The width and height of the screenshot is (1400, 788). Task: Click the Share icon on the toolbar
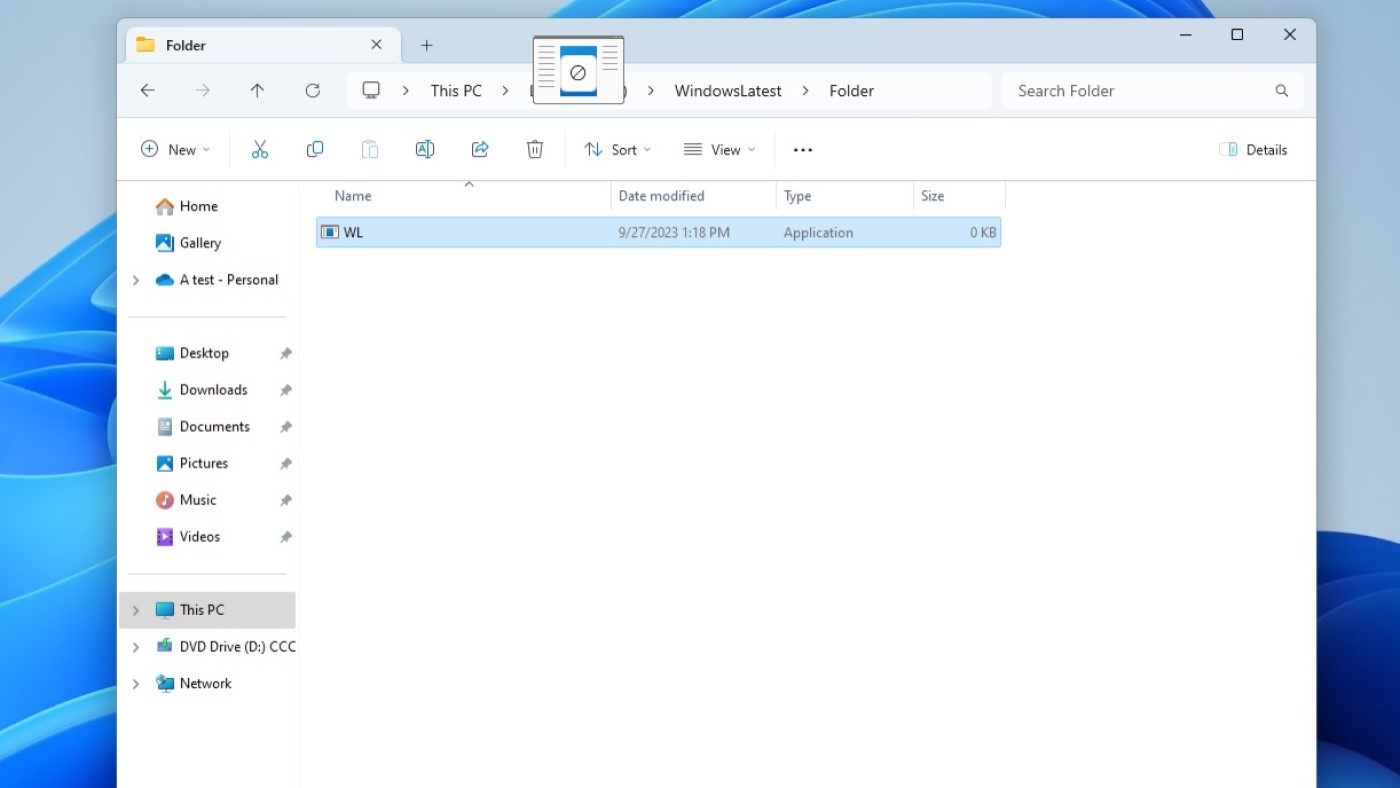click(479, 148)
